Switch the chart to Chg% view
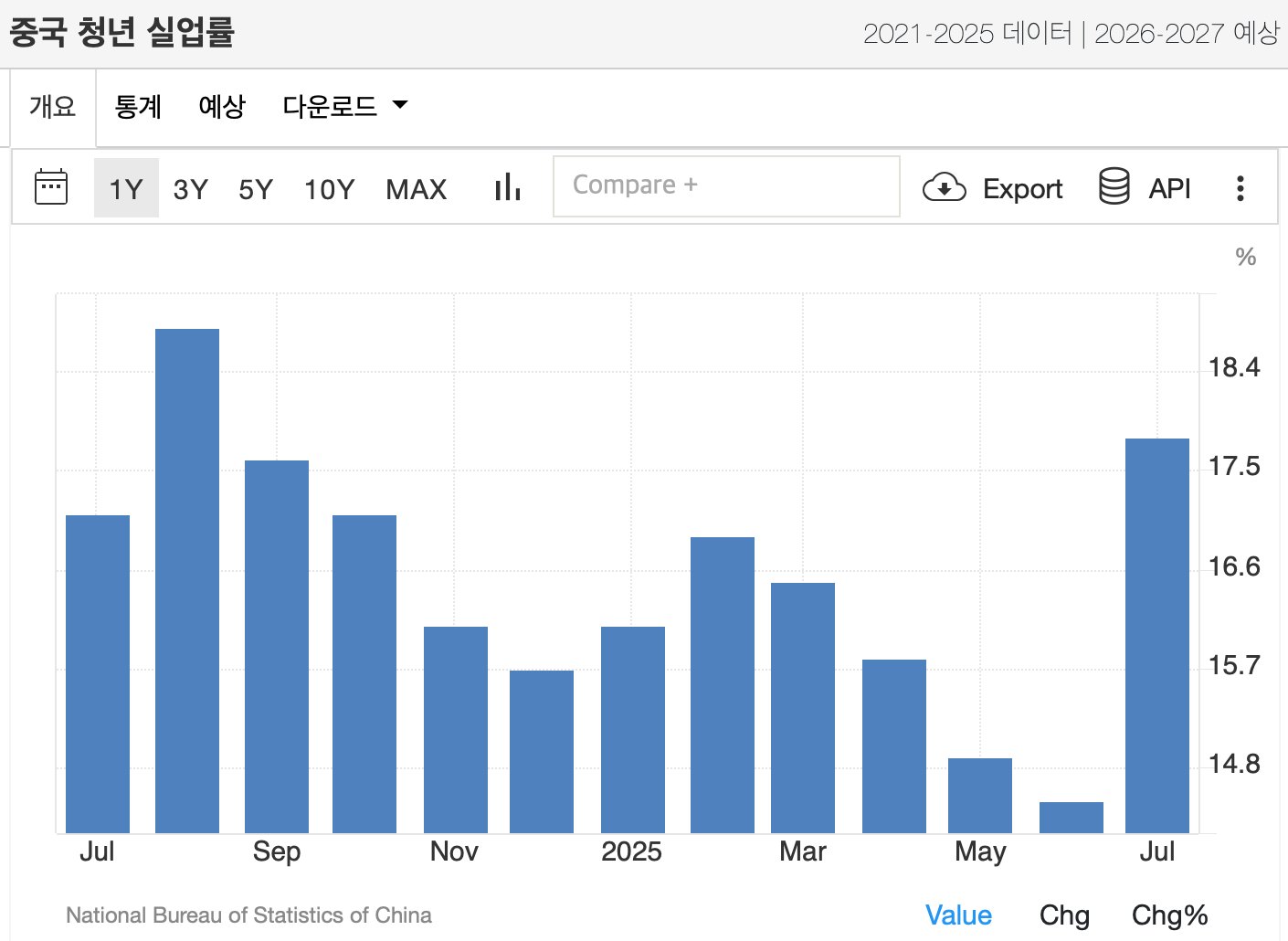This screenshot has height=941, width=1288. [x=1169, y=915]
